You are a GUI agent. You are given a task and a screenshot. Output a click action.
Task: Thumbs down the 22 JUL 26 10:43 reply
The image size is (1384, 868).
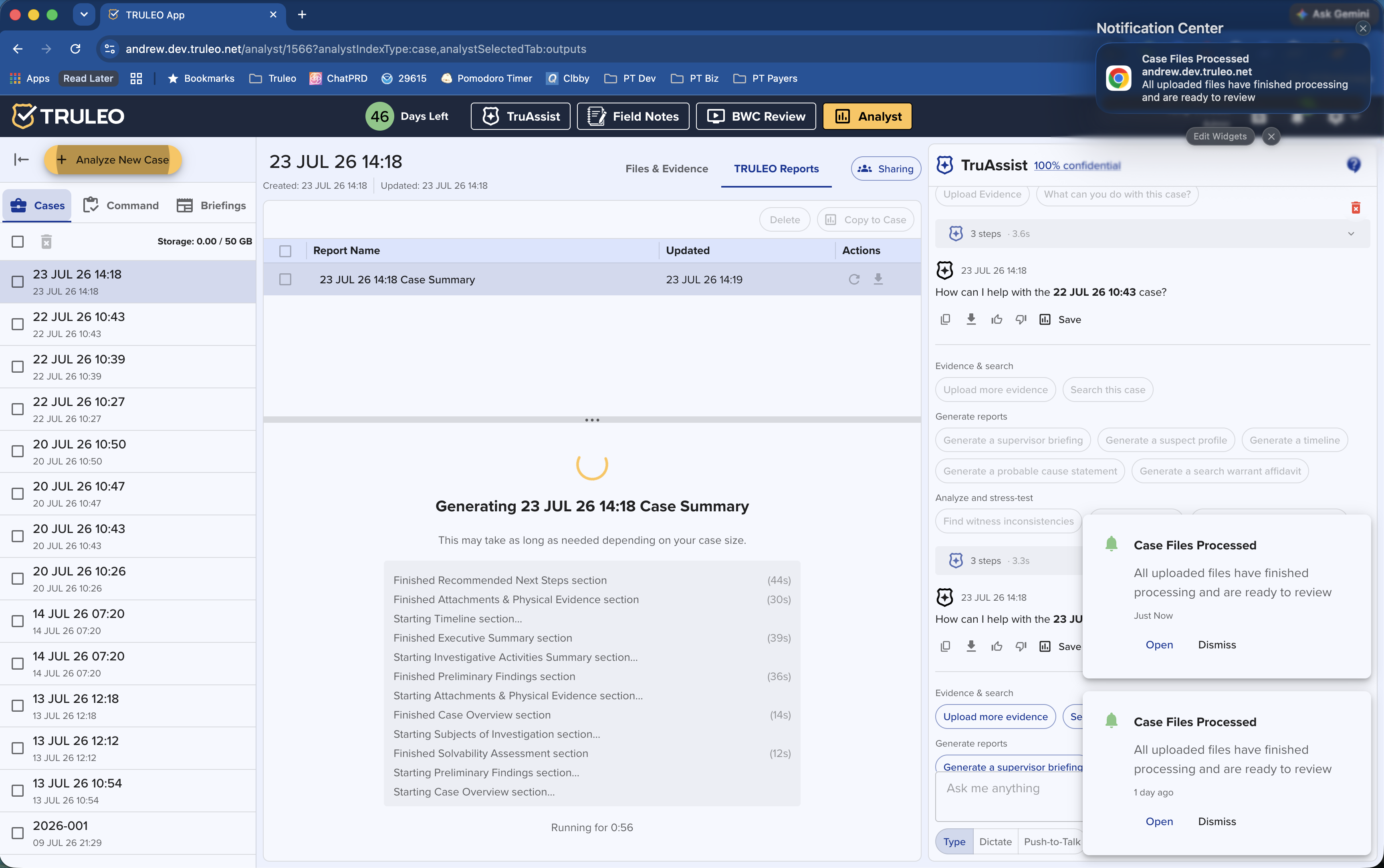click(x=1021, y=320)
